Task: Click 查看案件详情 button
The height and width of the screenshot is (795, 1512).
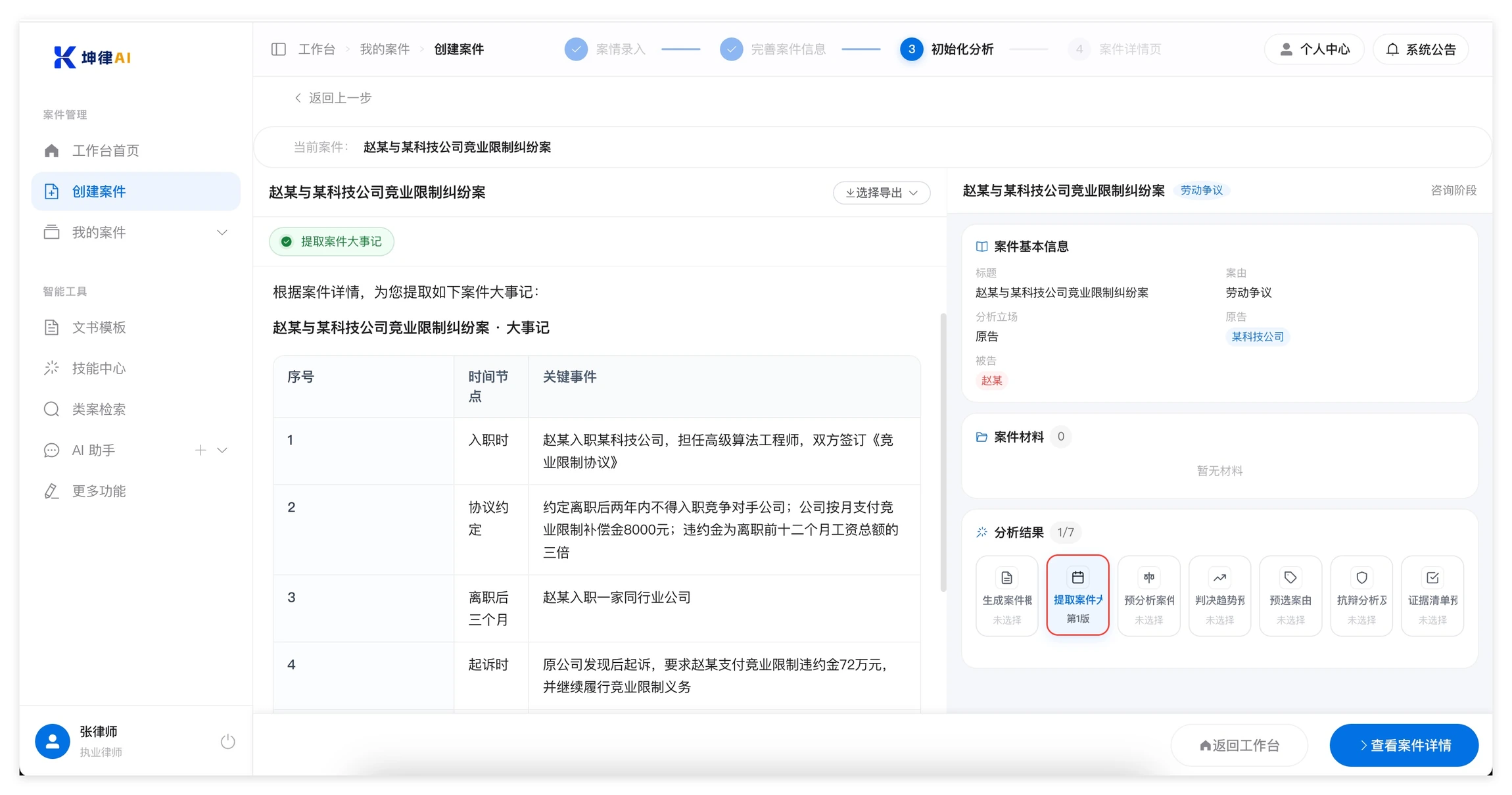Action: 1404,745
